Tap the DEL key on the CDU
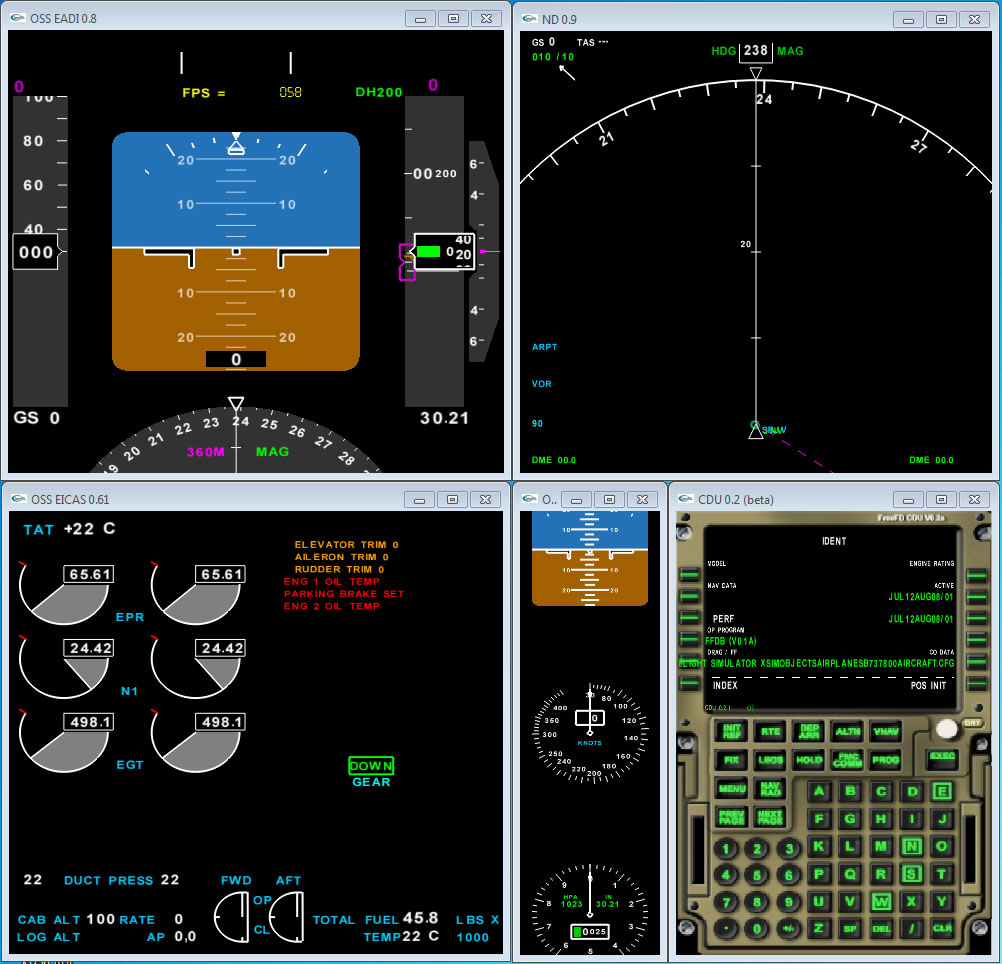Screen dimensions: 1002x964 coord(881,928)
